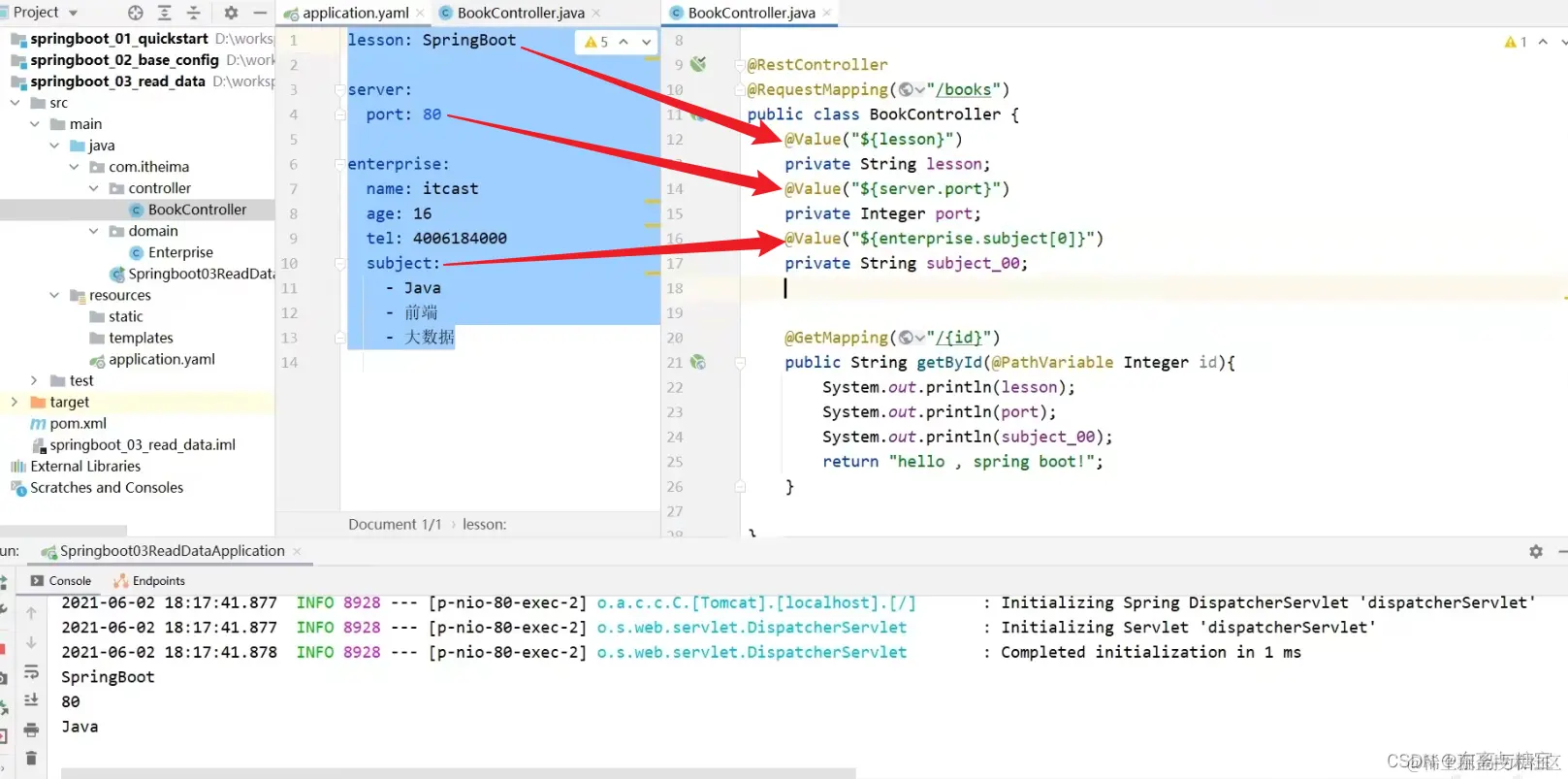Select the right split BookController.java tab
Screen dimensions: 1568x779
[752, 13]
